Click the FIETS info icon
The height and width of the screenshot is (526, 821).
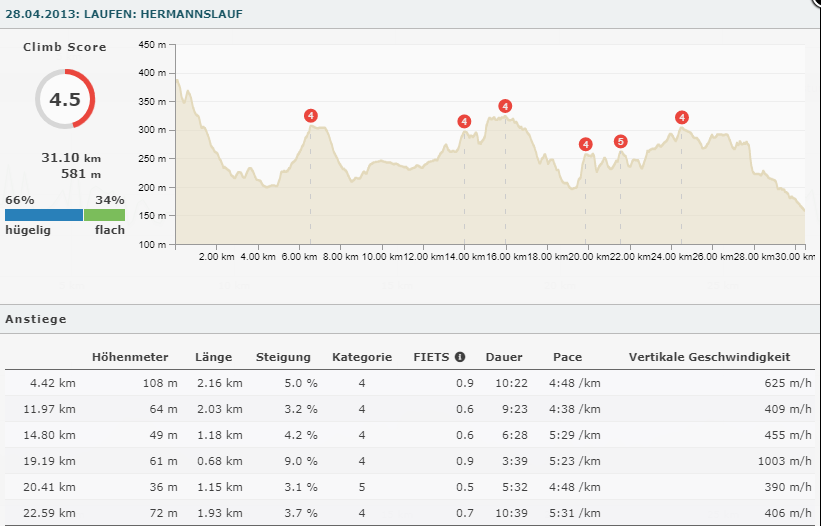[x=459, y=357]
